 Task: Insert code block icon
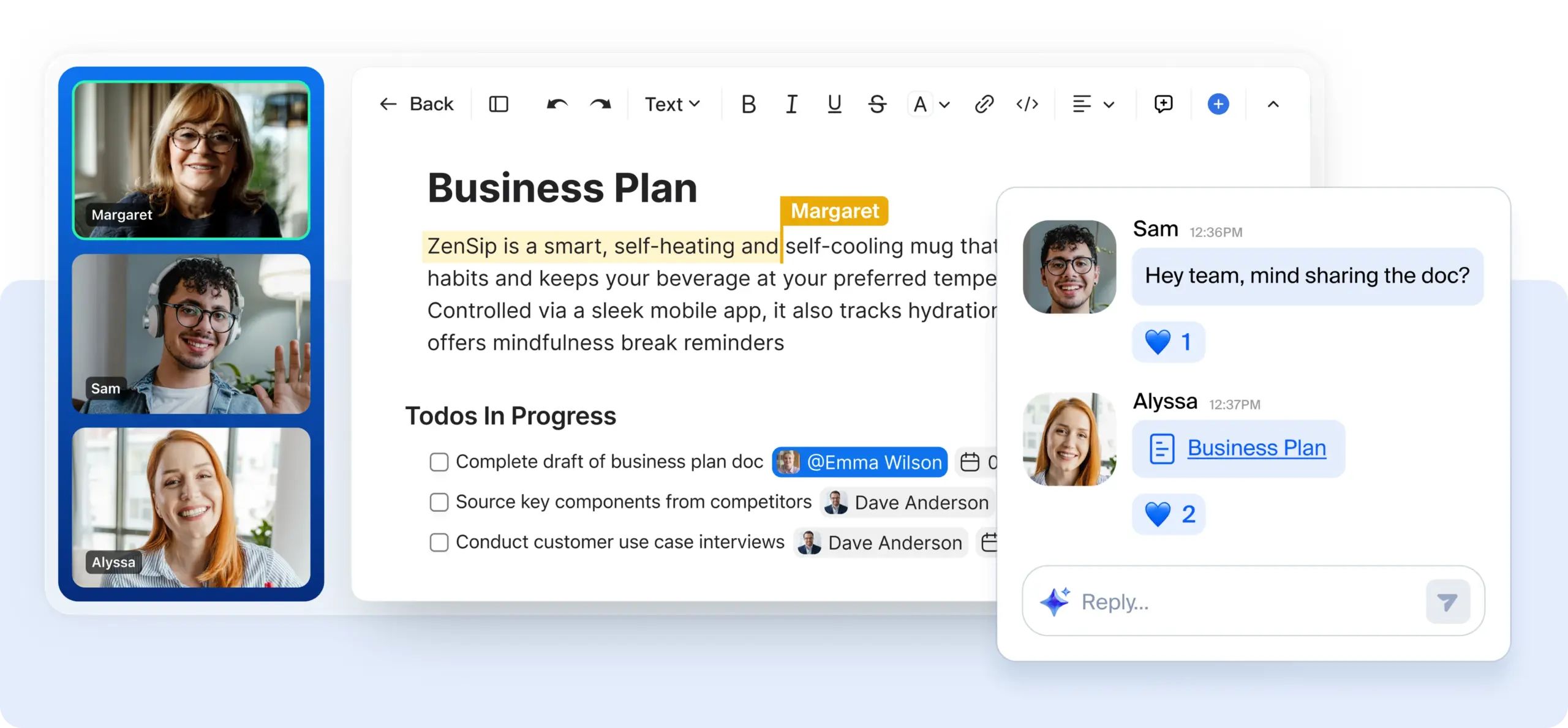pos(1027,104)
